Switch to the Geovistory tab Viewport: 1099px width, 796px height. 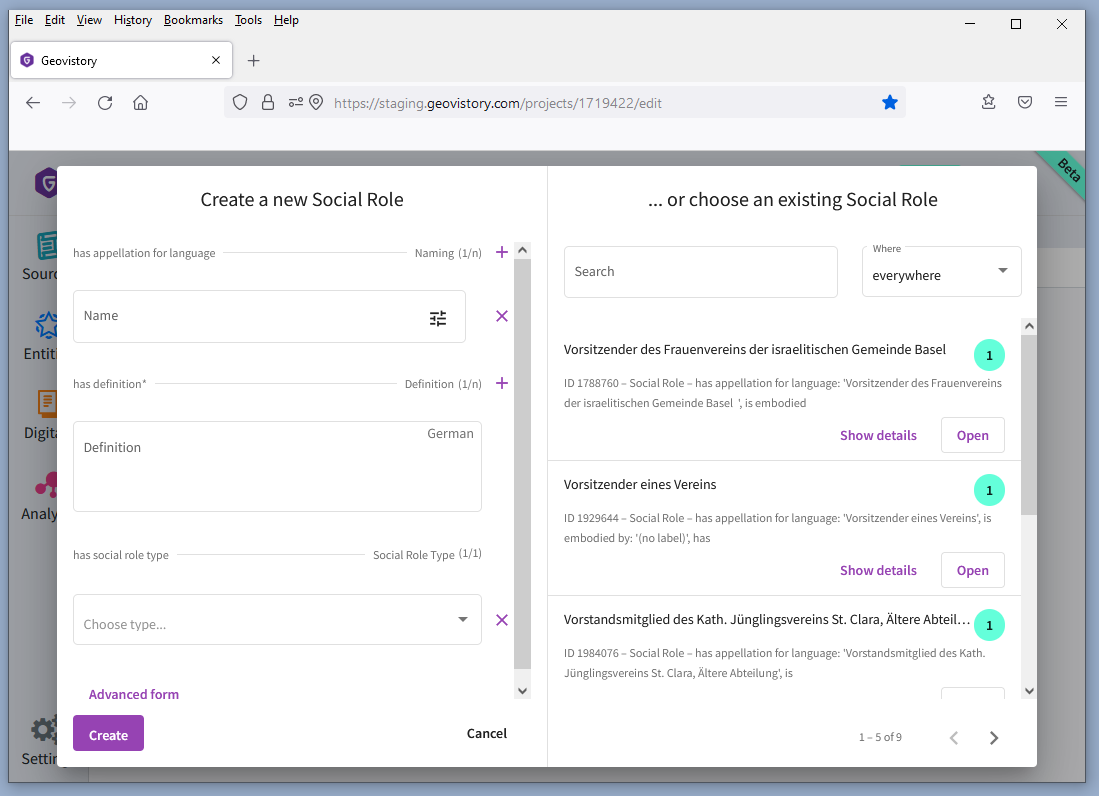(x=121, y=60)
